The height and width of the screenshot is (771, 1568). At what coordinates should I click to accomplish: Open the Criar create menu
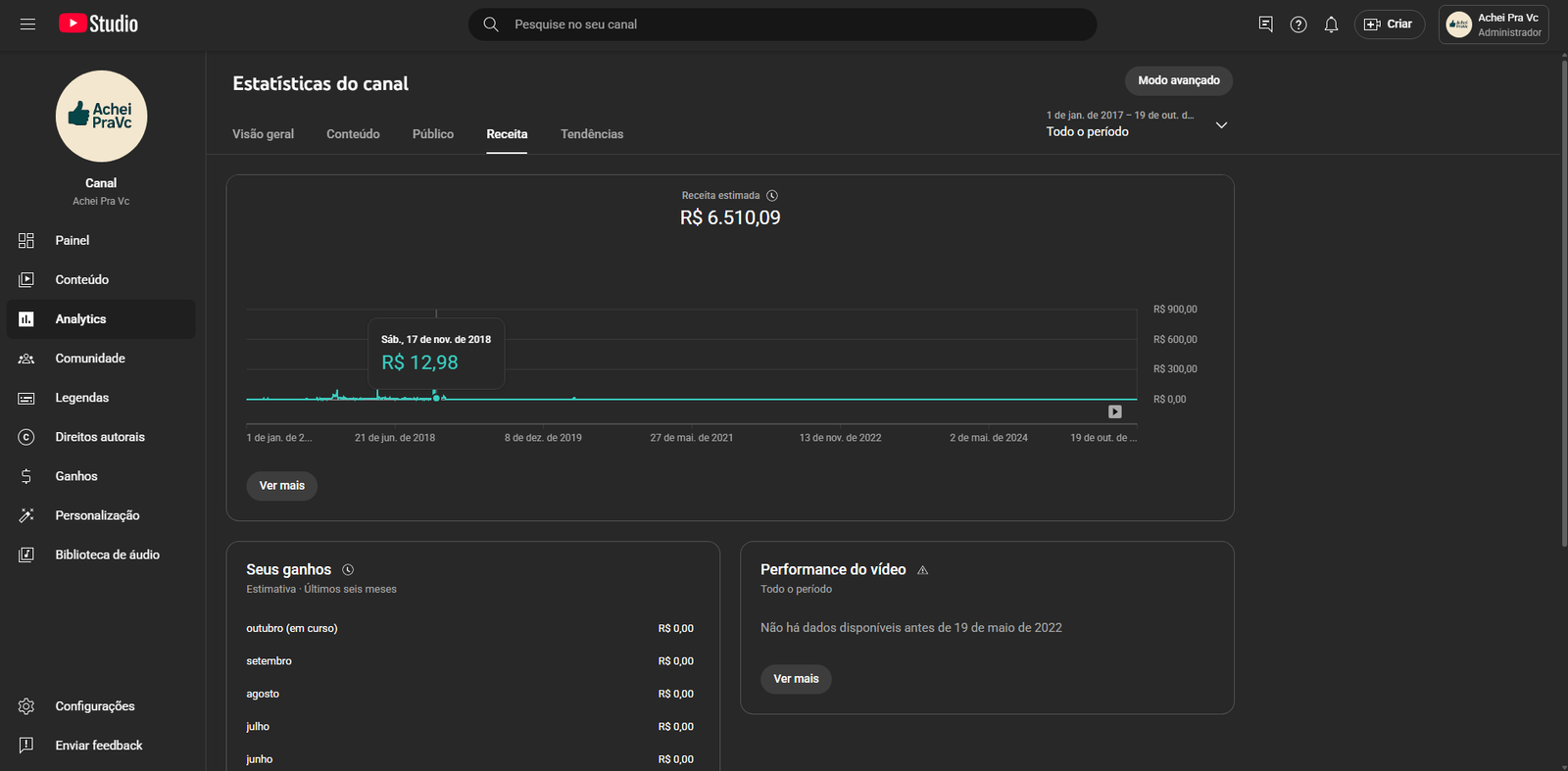1389,24
